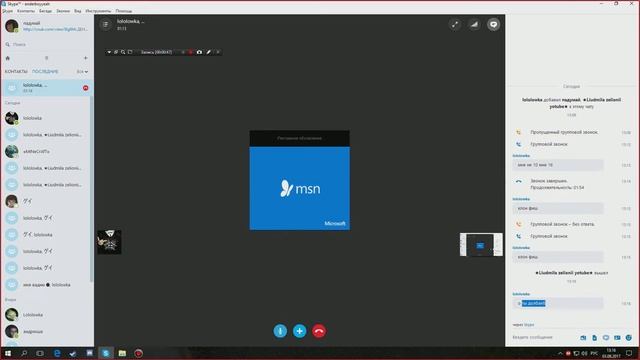The image size is (640, 360).
Task: Open call quality signal bars icon
Action: pyautogui.click(x=474, y=24)
